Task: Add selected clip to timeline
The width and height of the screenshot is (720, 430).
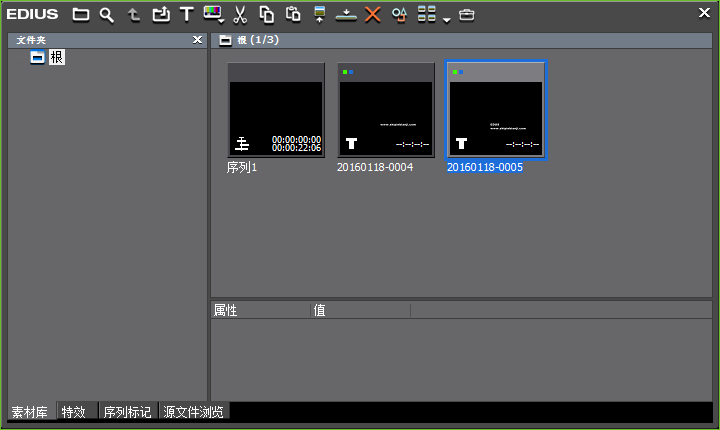Action: pos(346,16)
